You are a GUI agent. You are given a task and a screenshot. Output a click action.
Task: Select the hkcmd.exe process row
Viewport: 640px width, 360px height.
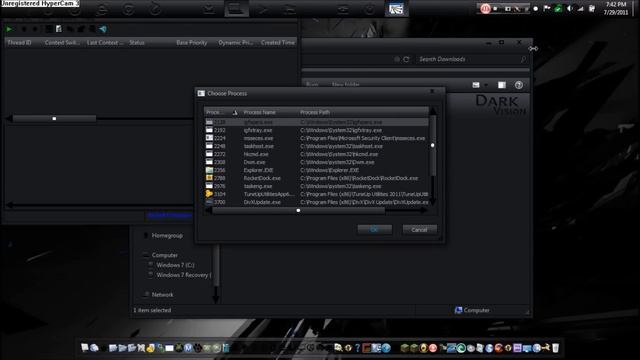(317, 154)
